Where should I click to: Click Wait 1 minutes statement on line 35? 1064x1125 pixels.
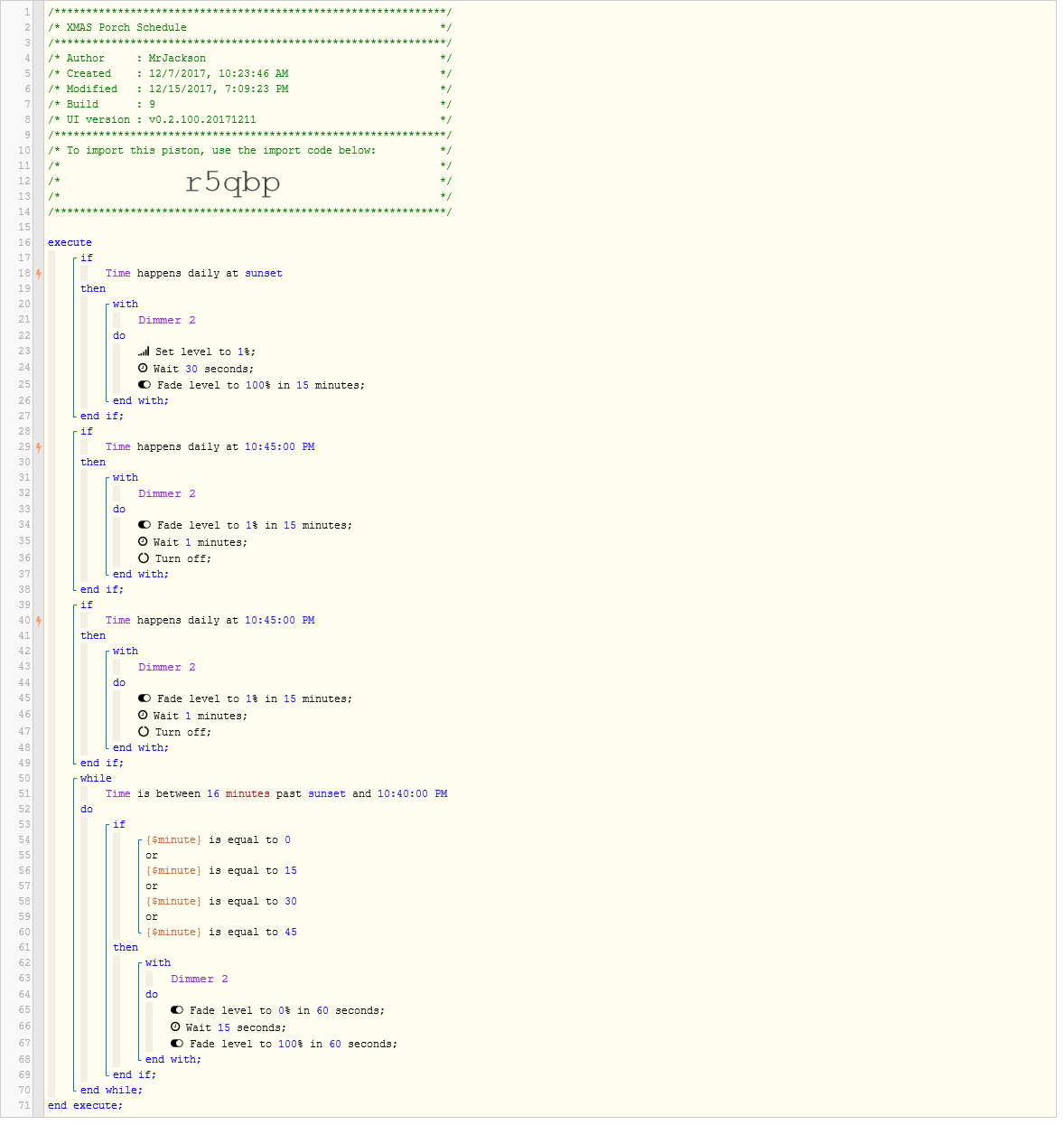tap(201, 542)
